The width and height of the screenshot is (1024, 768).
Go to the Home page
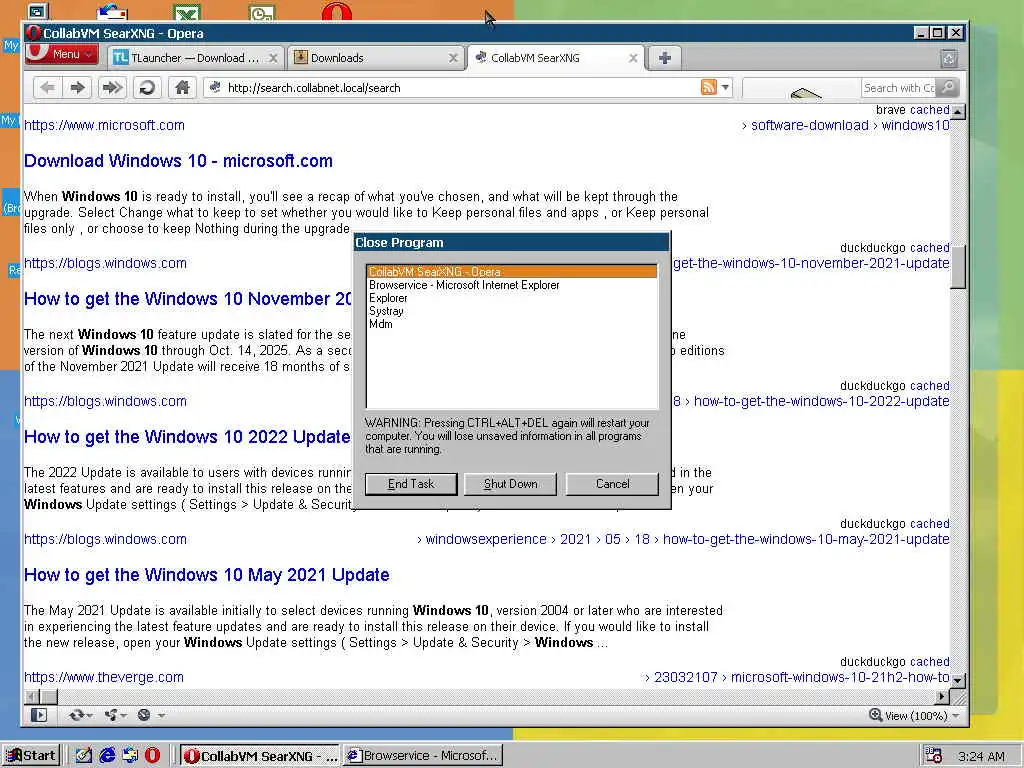coord(182,88)
